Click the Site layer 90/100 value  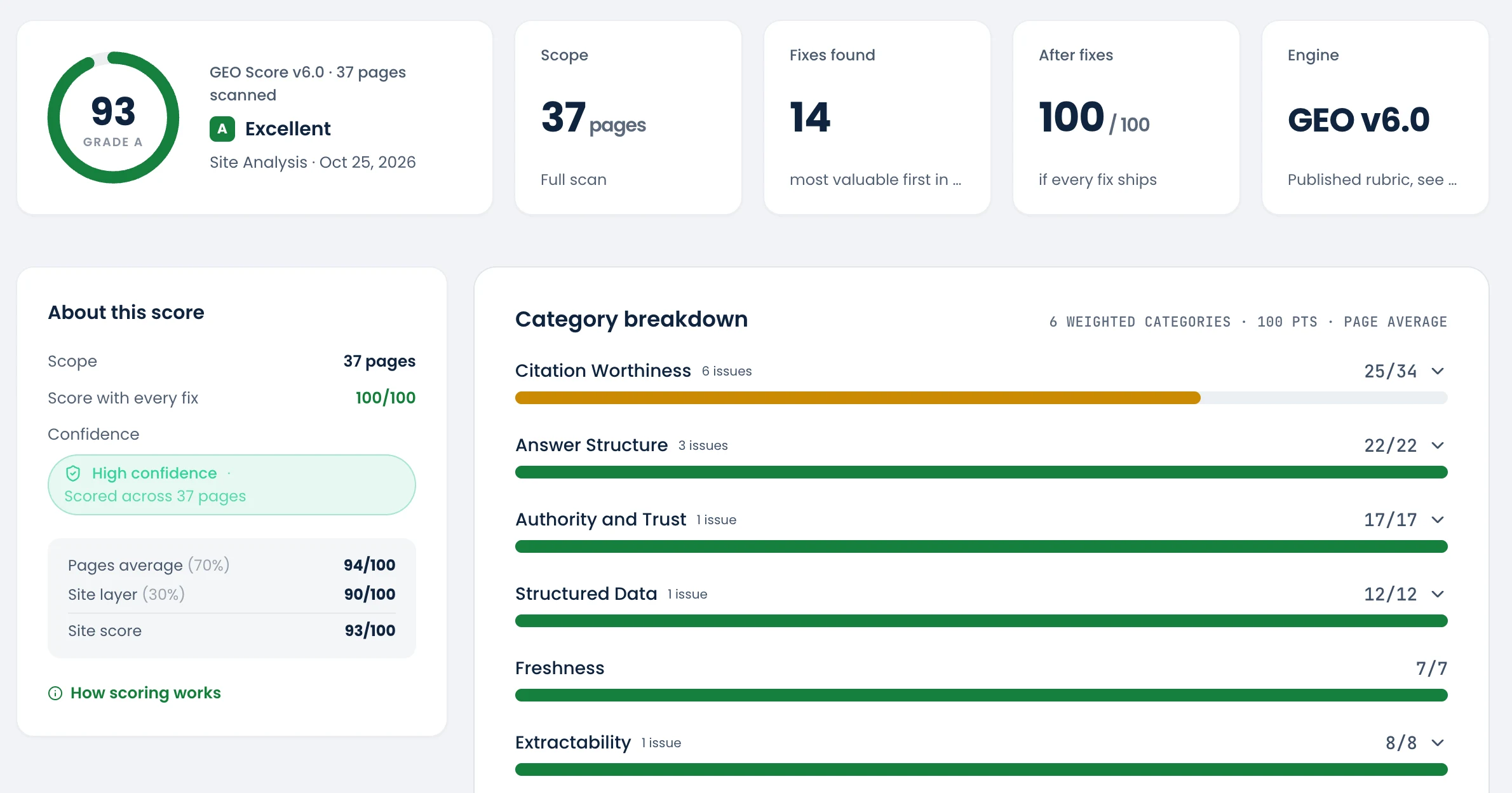click(x=370, y=594)
